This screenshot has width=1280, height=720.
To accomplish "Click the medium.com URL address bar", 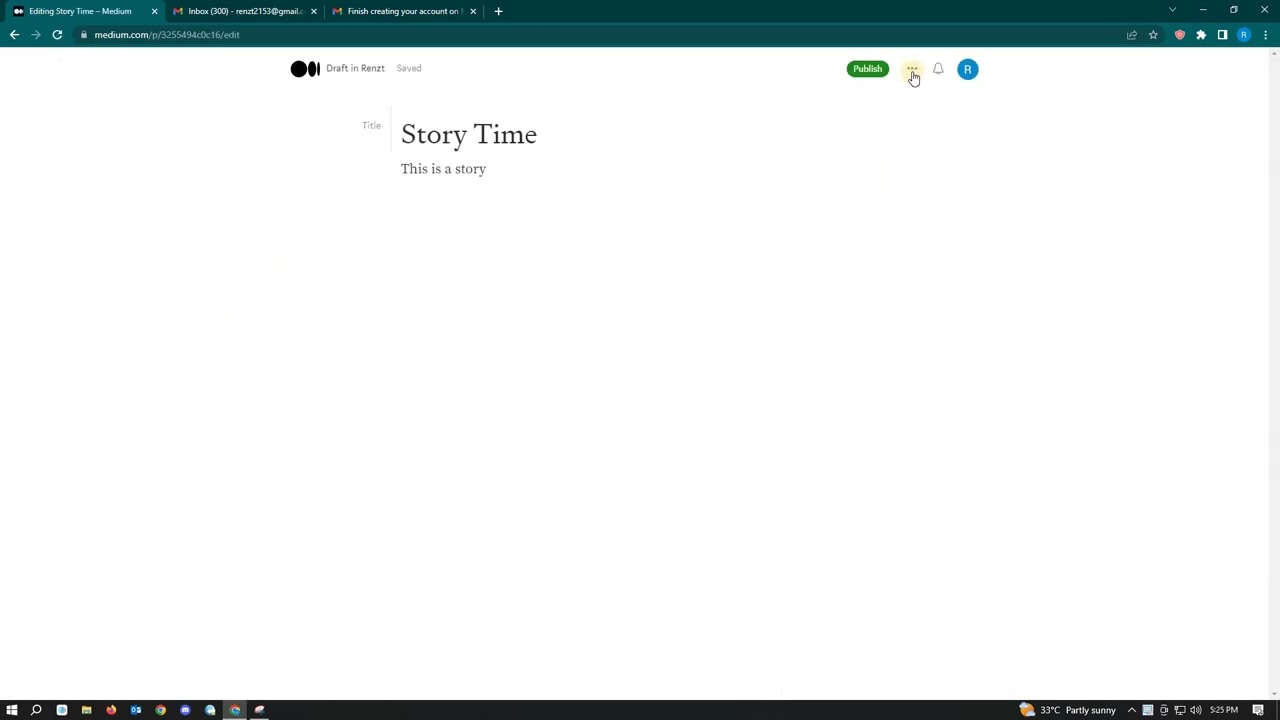I will click(x=600, y=35).
